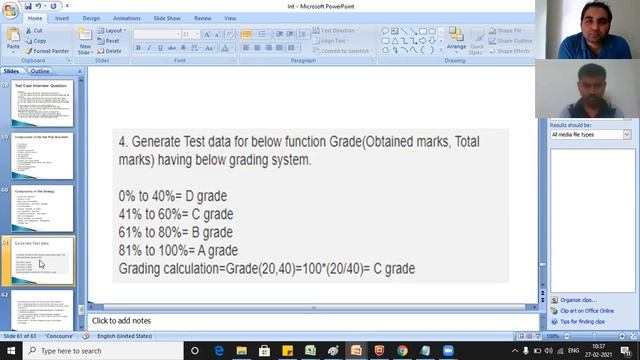Image resolution: width=640 pixels, height=360 pixels.
Task: Open Shape Outline color options
Action: click(x=510, y=41)
